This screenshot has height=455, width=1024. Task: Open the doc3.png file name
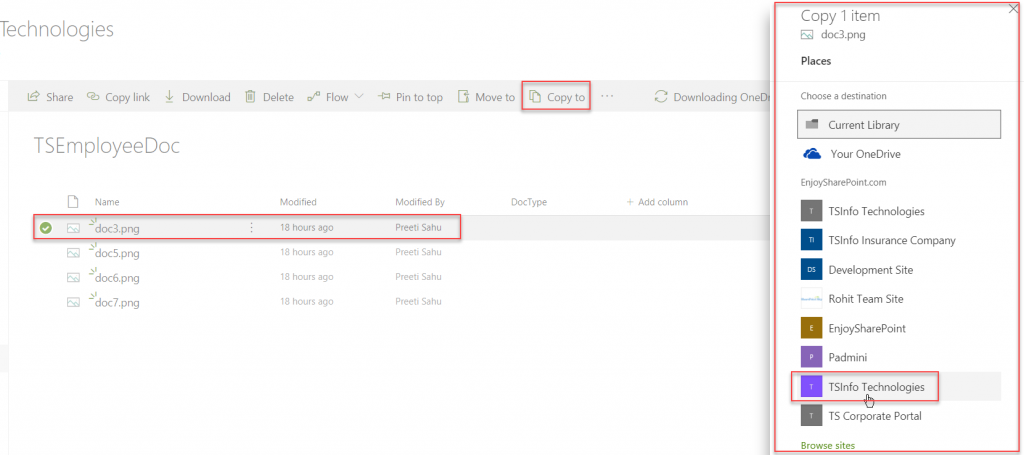117,229
